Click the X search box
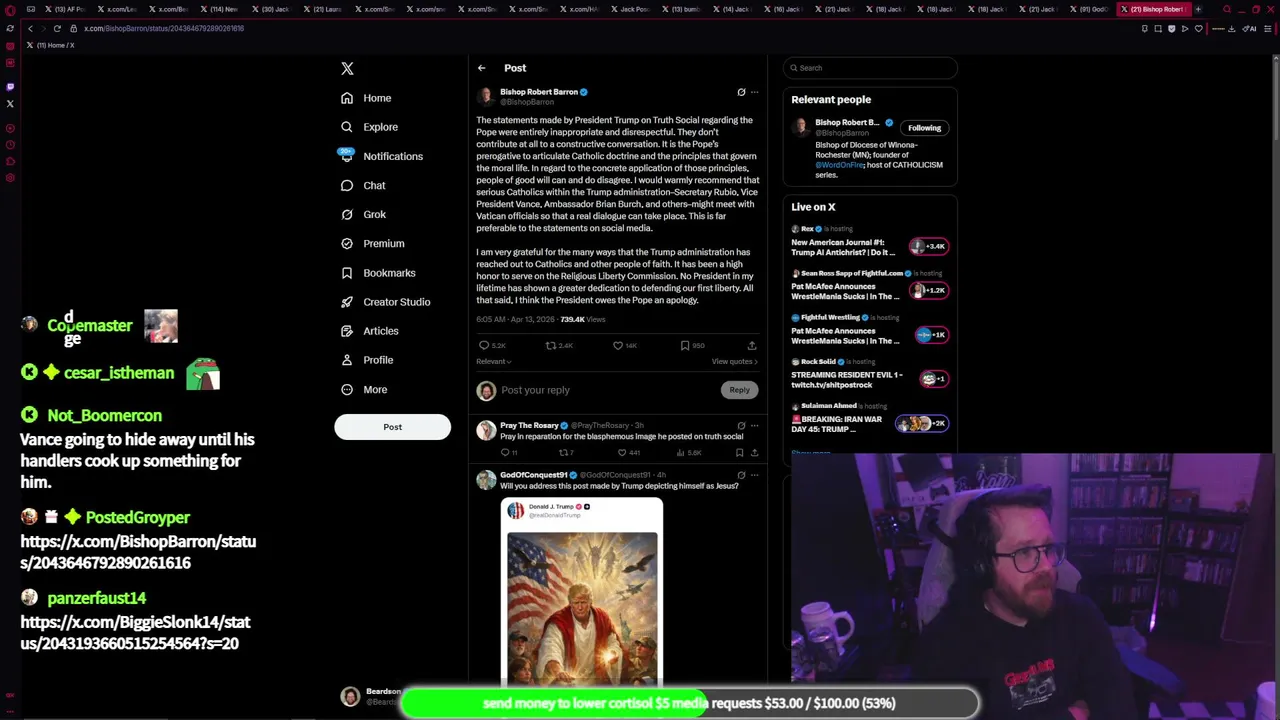This screenshot has height=720, width=1280. click(870, 68)
